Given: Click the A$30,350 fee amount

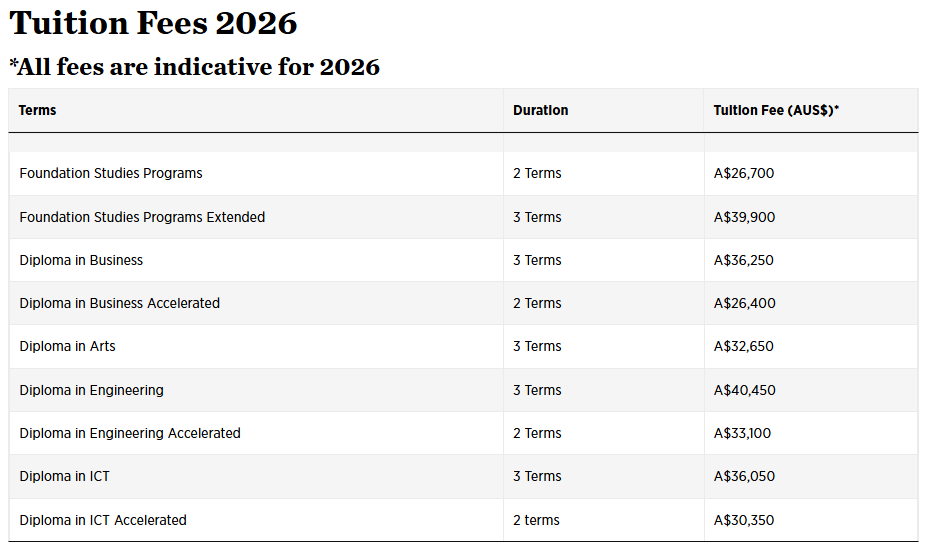Looking at the screenshot, I should coord(744,520).
